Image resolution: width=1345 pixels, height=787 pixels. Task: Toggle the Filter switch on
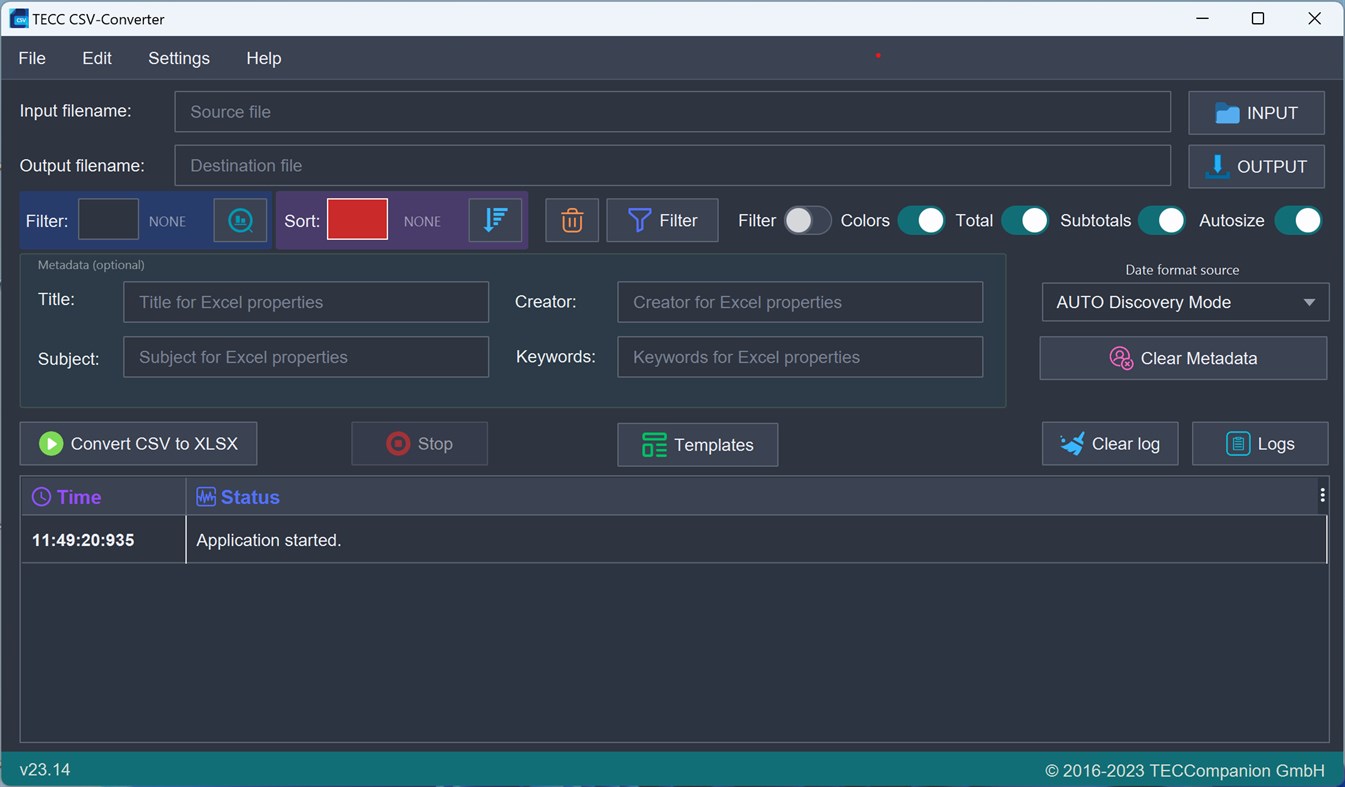coord(807,221)
